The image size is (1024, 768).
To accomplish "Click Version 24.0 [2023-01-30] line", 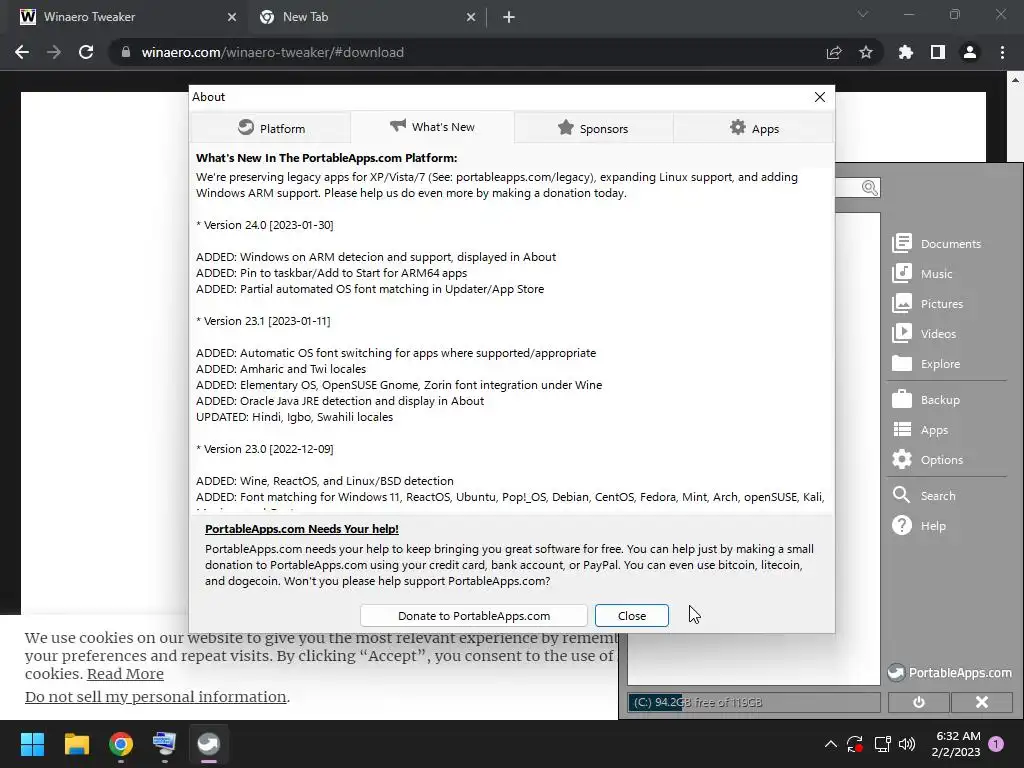I will point(264,225).
